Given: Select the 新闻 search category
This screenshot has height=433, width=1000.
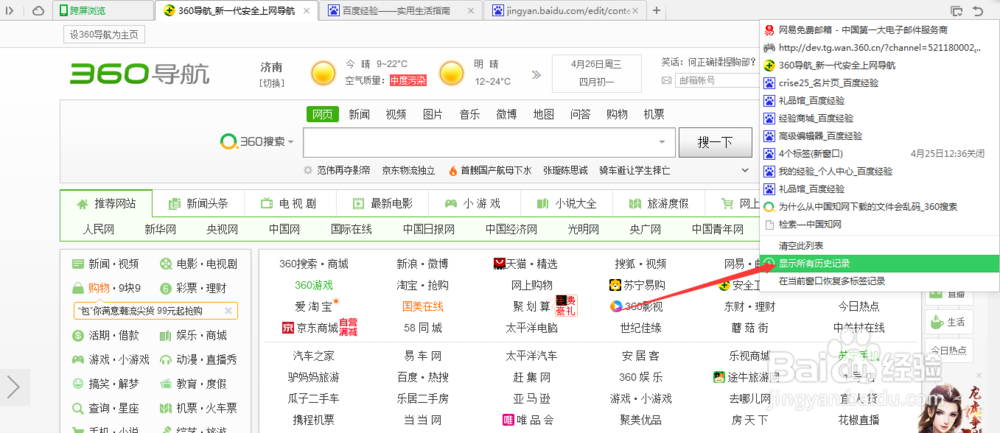Looking at the screenshot, I should [x=359, y=114].
